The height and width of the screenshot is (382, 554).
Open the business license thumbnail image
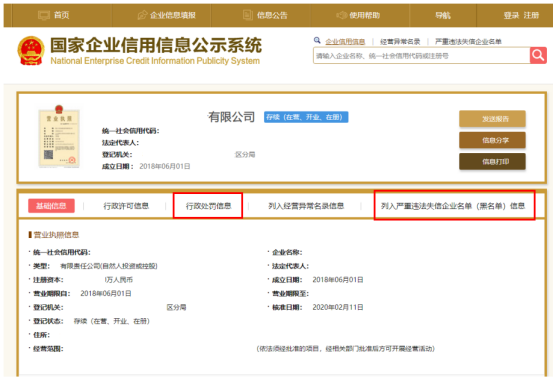[x=59, y=136]
